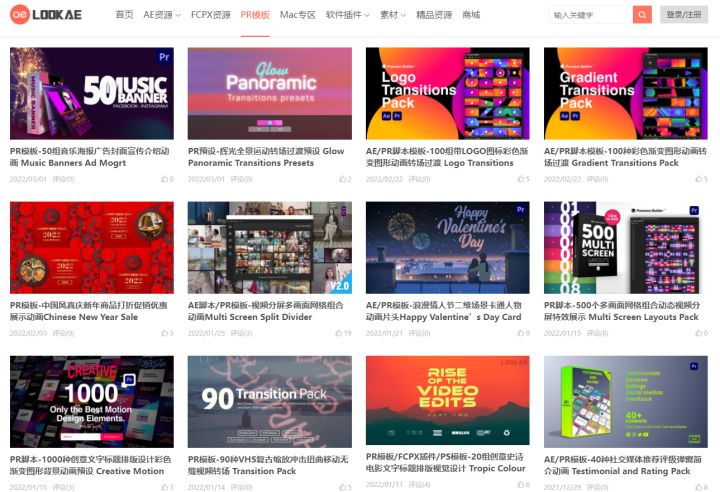
Task: Open the 500 Multi Screen thumbnail
Action: (626, 248)
